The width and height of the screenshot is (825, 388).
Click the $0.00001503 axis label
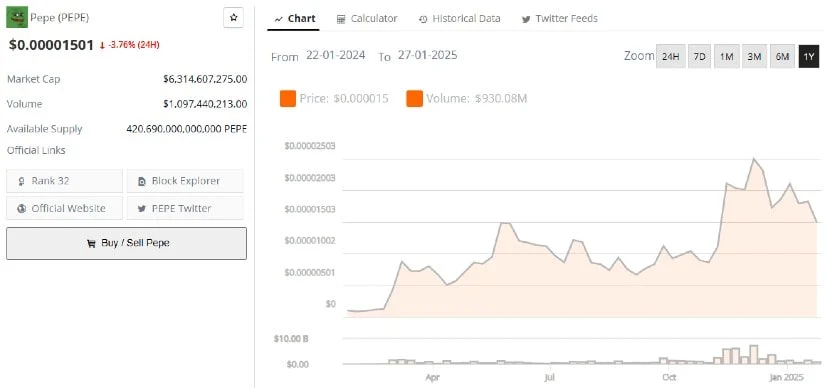310,209
